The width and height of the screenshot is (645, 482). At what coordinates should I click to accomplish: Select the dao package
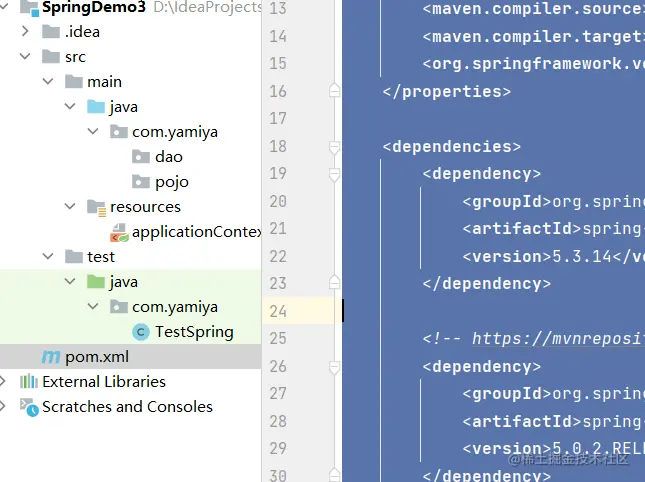pos(169,157)
